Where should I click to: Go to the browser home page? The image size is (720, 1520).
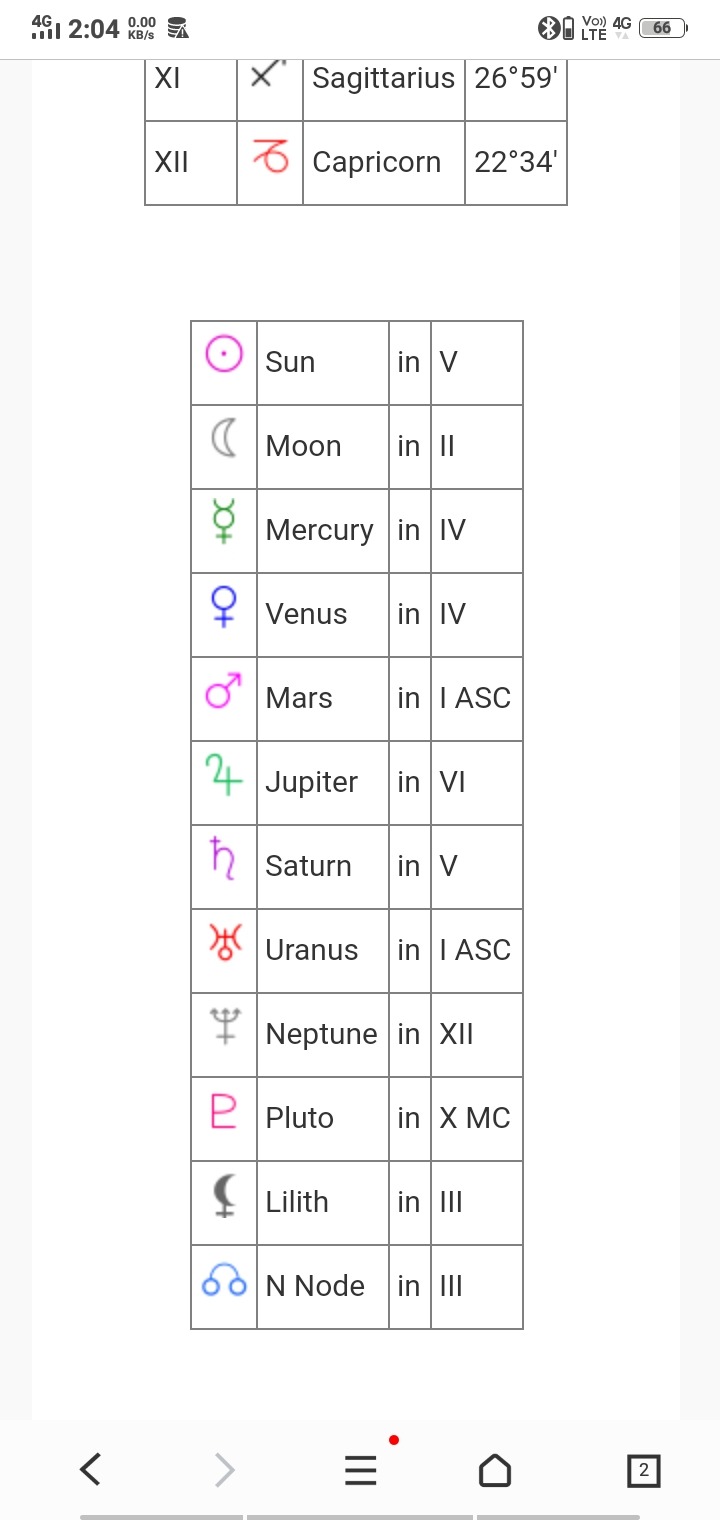coord(494,1470)
